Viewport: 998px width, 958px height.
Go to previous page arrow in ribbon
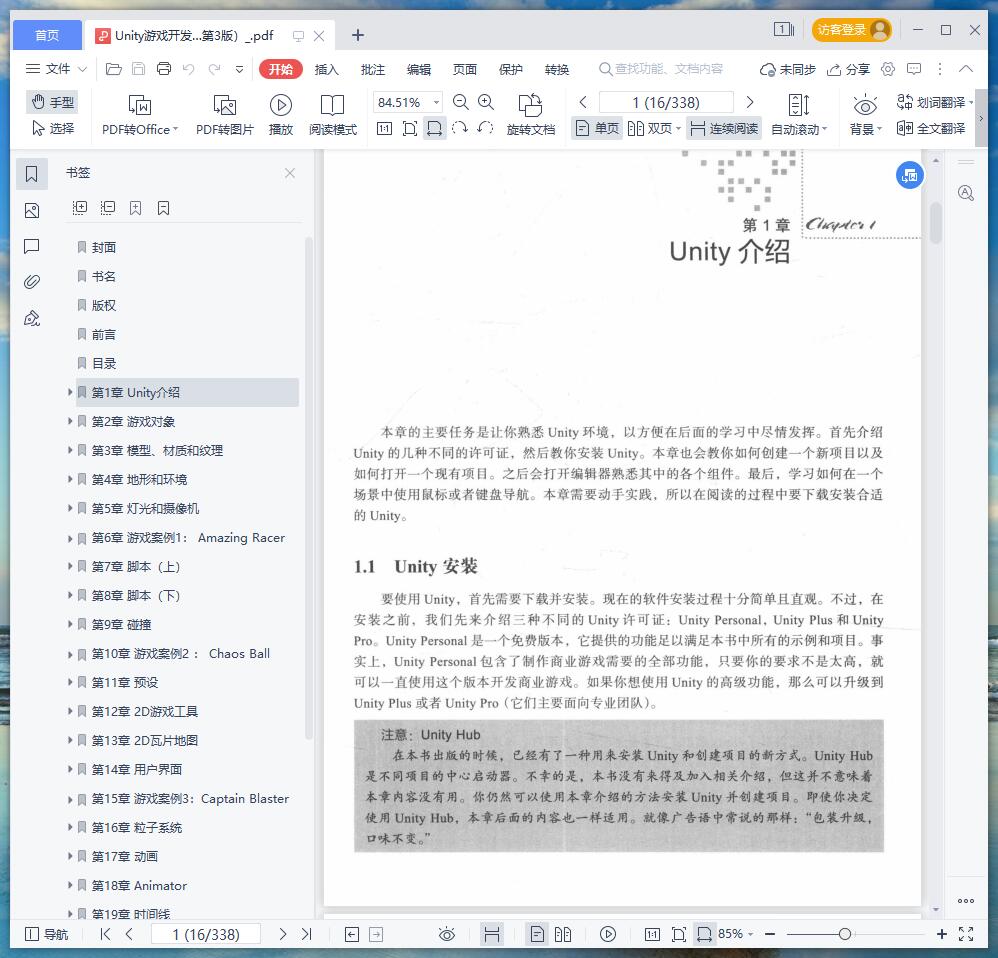pos(583,102)
